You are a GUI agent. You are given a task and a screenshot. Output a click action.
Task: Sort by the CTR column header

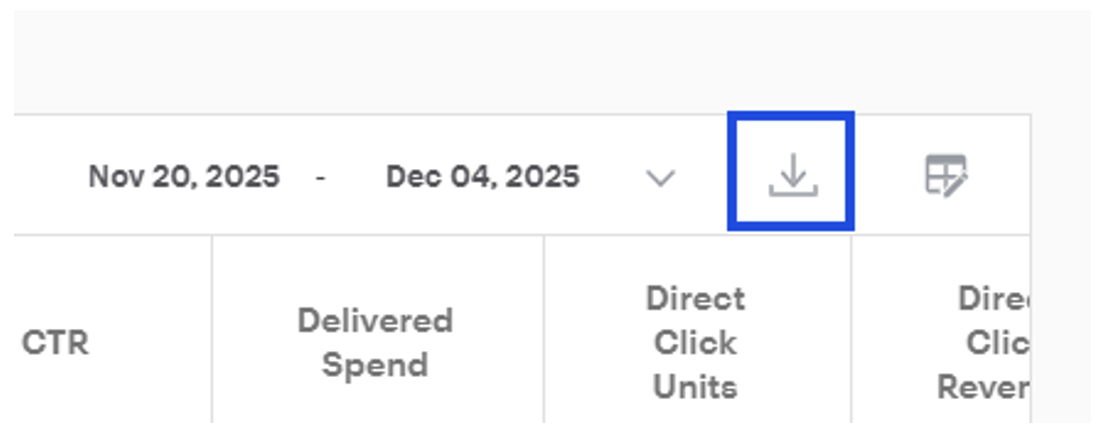coord(55,343)
